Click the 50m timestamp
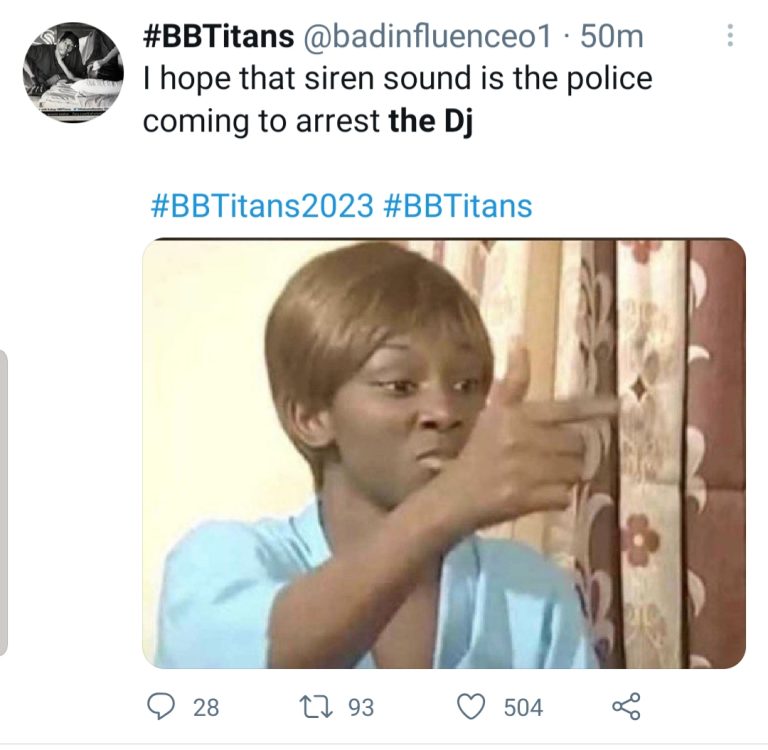 [x=612, y=36]
